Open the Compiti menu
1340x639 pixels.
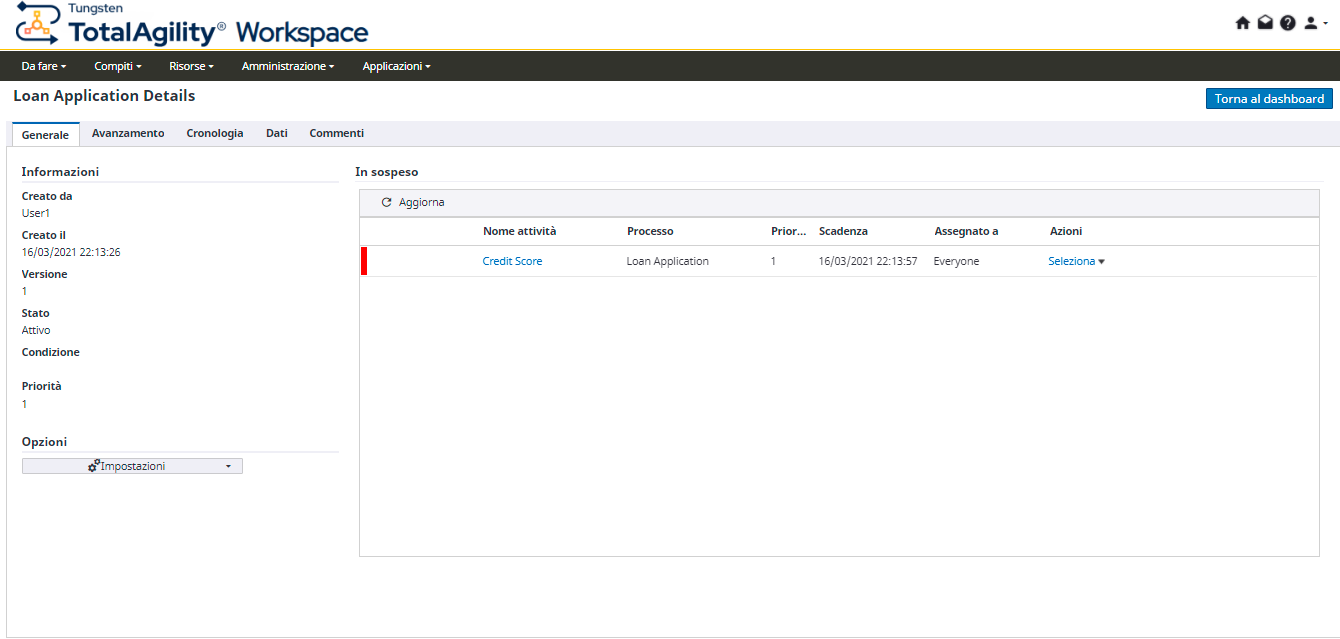click(x=118, y=66)
